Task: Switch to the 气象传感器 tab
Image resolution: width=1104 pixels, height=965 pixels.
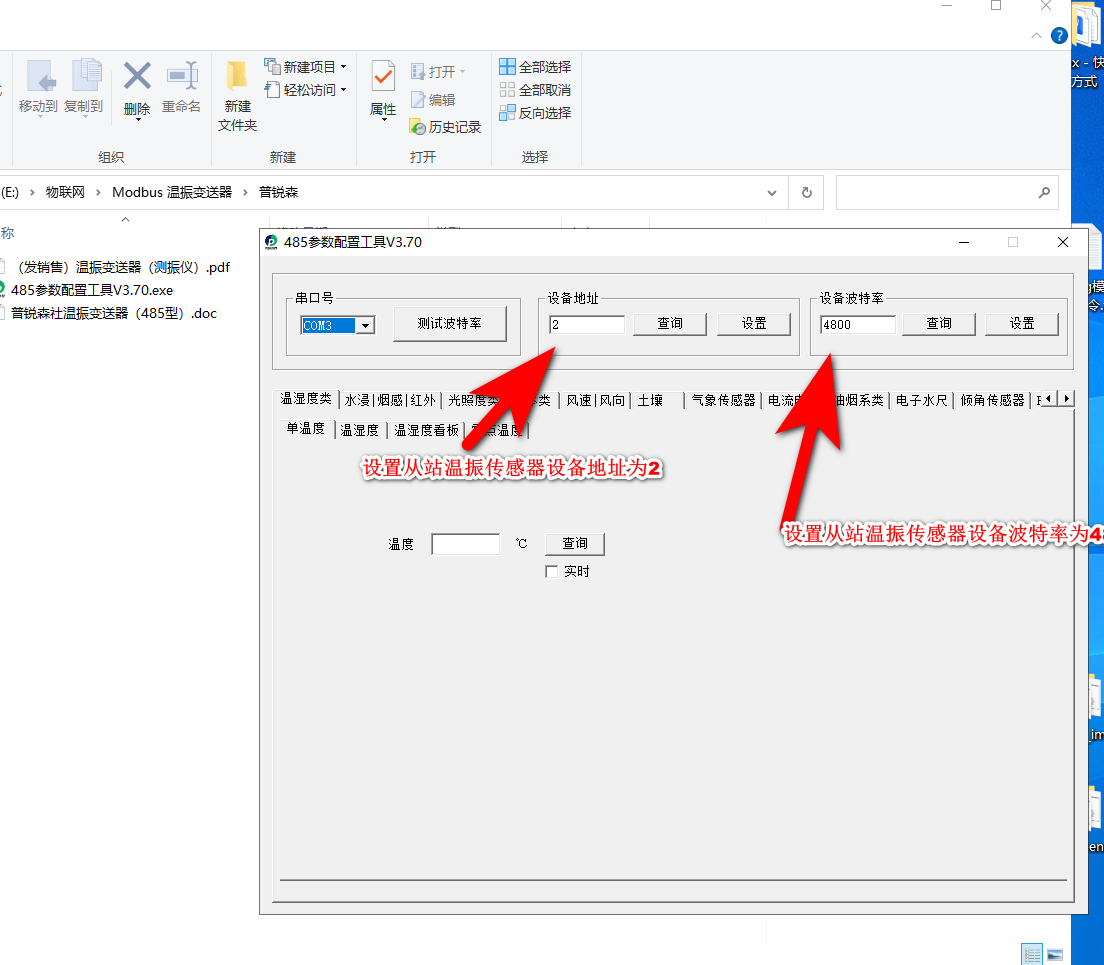Action: [723, 400]
